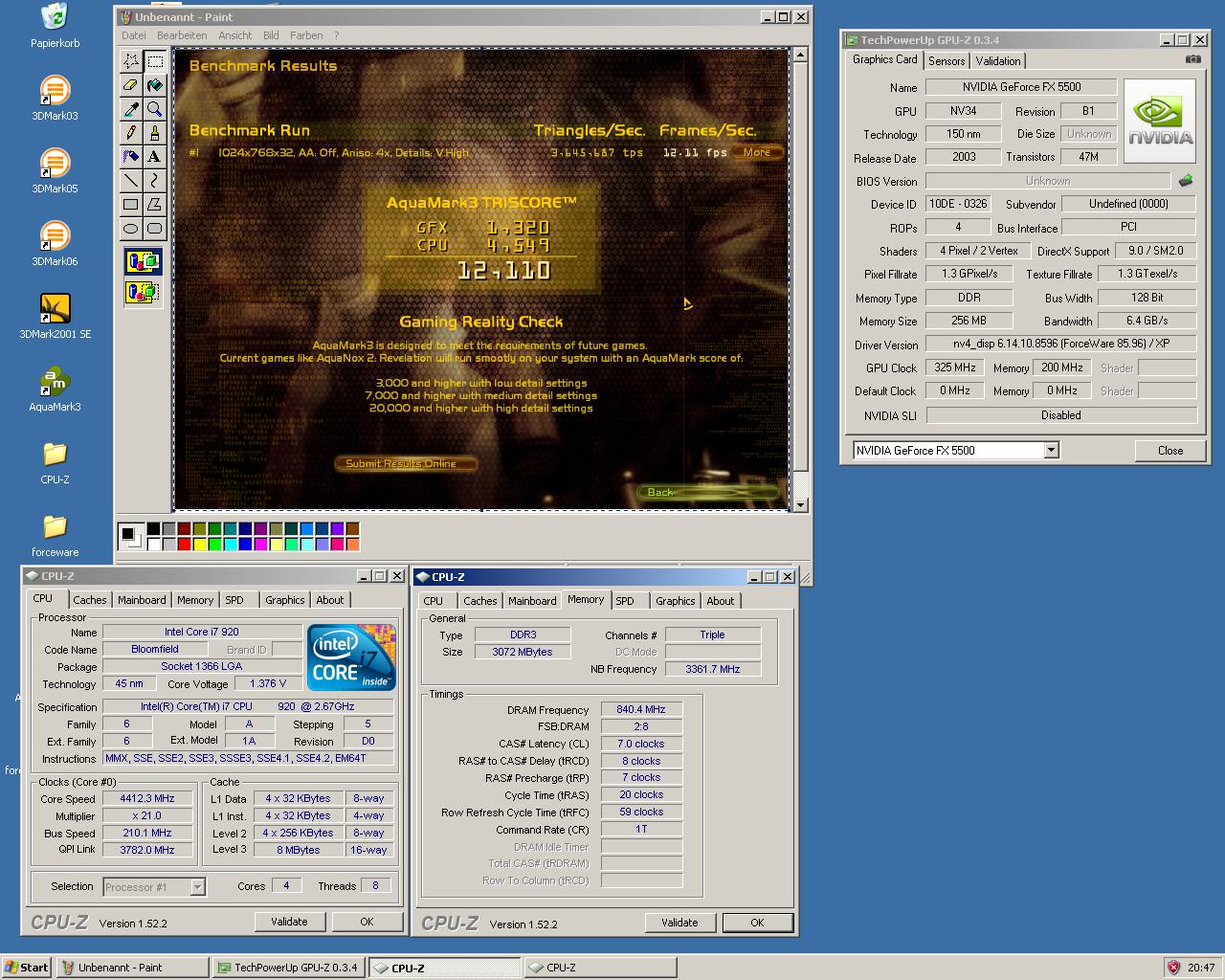Click OK in the right CPU-Z window
This screenshot has height=980, width=1225.
tap(757, 923)
